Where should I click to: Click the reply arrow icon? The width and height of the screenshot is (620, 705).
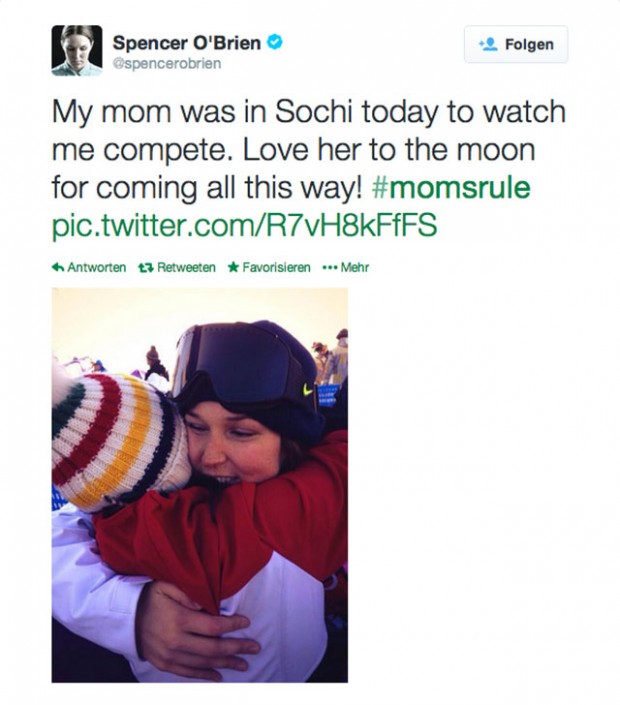[x=58, y=268]
